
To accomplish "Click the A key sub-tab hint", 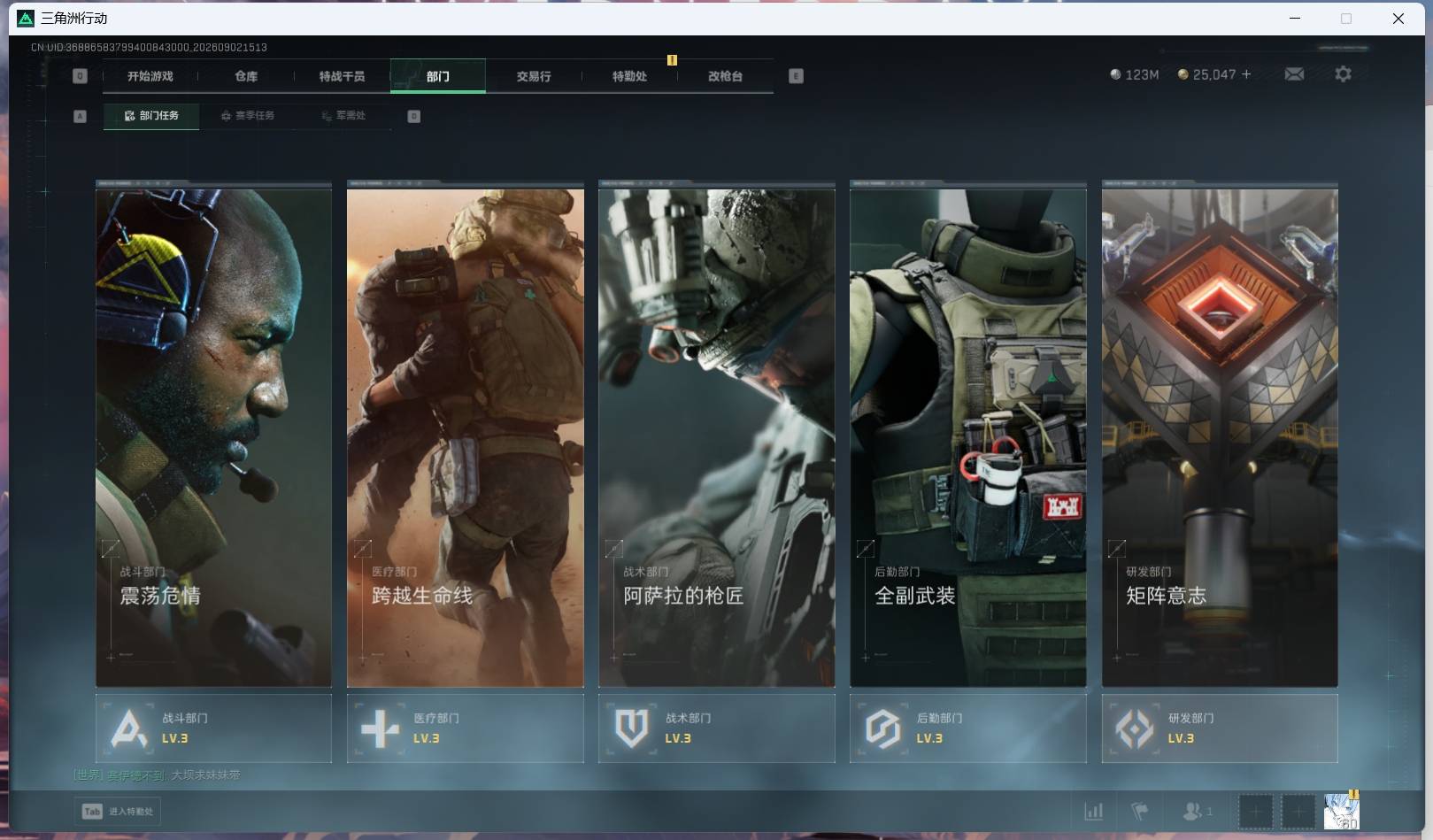I will (x=80, y=116).
